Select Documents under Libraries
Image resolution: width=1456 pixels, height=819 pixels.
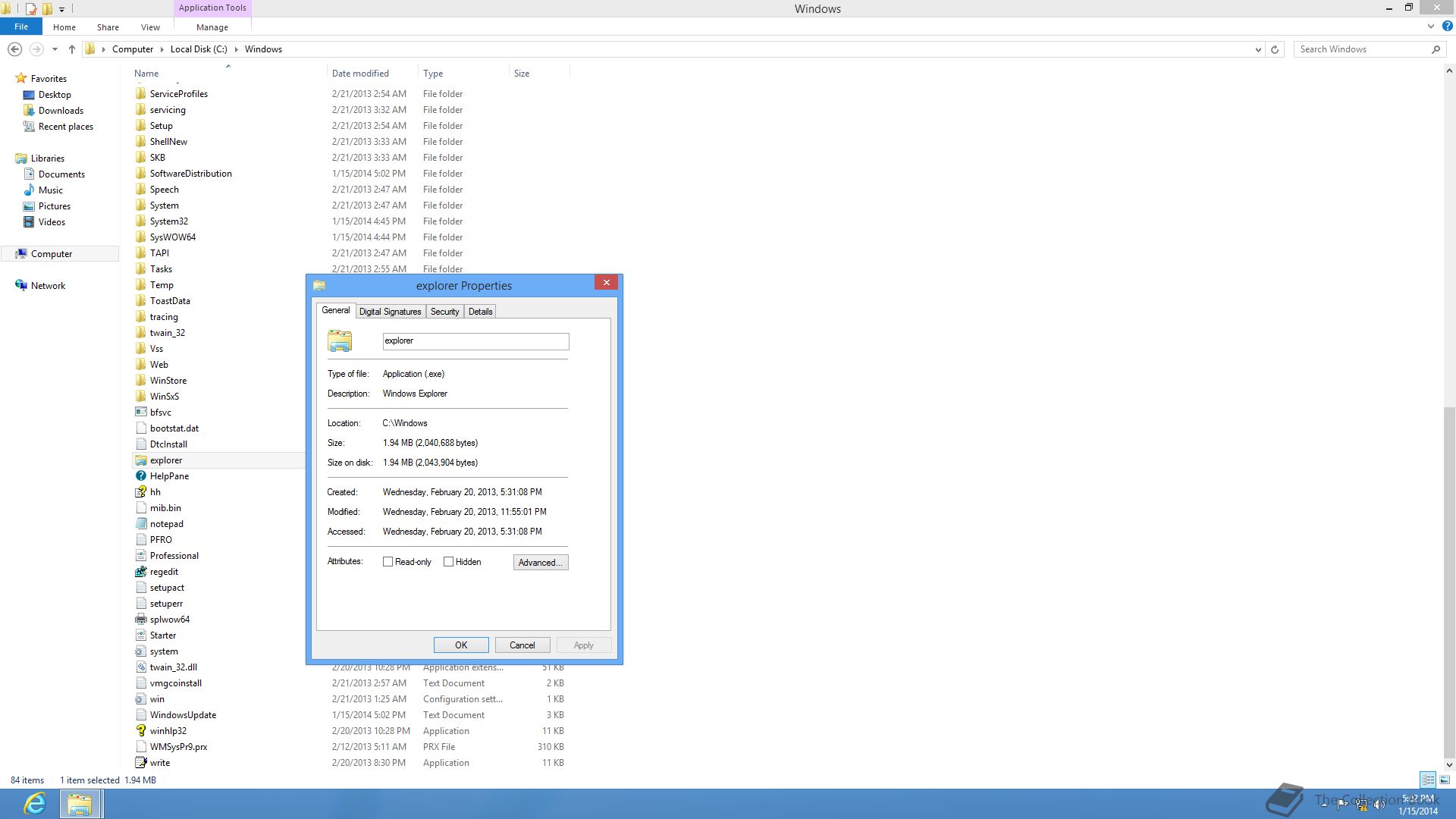click(x=61, y=174)
